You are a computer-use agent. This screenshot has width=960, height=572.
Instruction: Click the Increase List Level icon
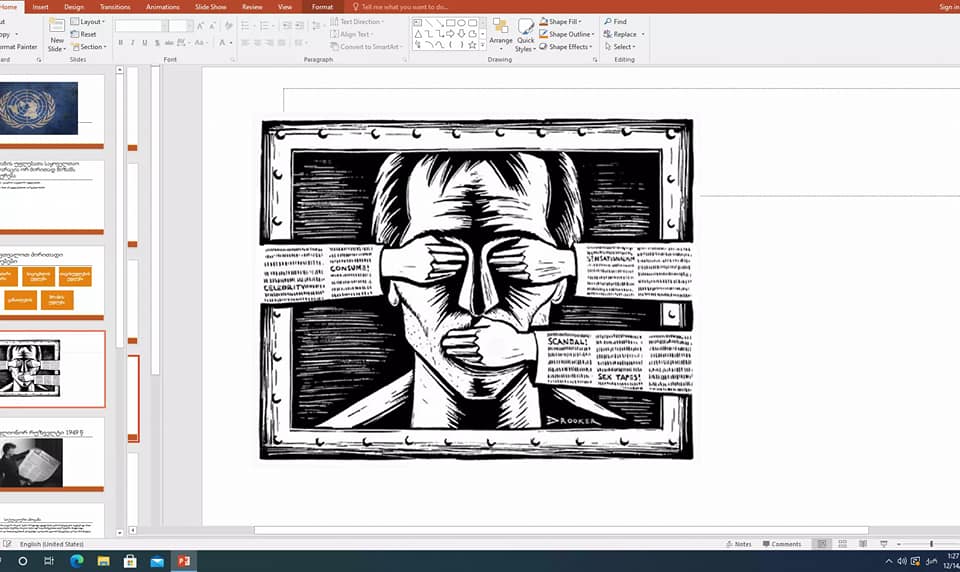click(299, 26)
